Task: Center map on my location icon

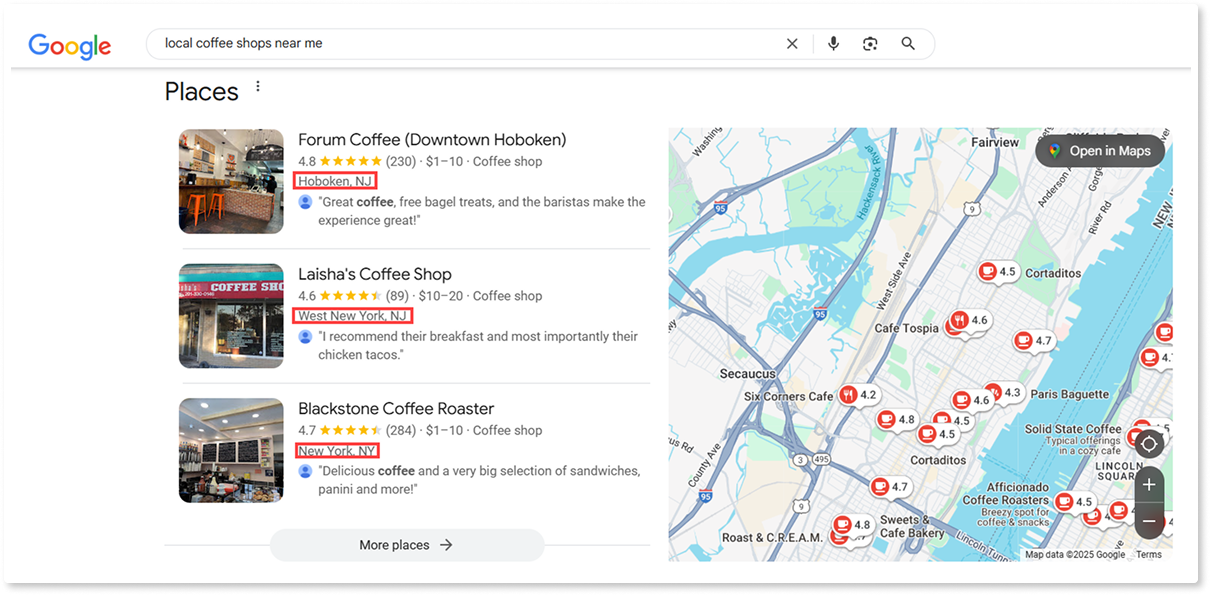Action: coord(1149,443)
